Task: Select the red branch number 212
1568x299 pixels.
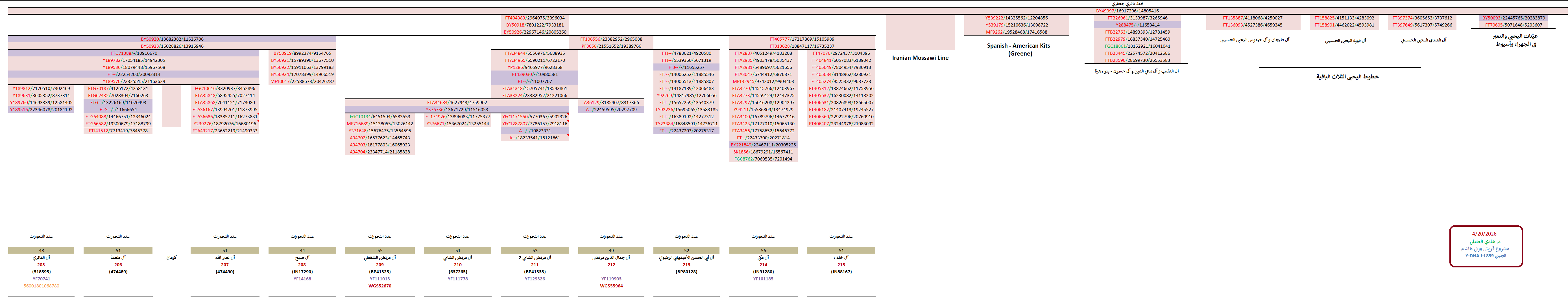Action: tap(610, 265)
